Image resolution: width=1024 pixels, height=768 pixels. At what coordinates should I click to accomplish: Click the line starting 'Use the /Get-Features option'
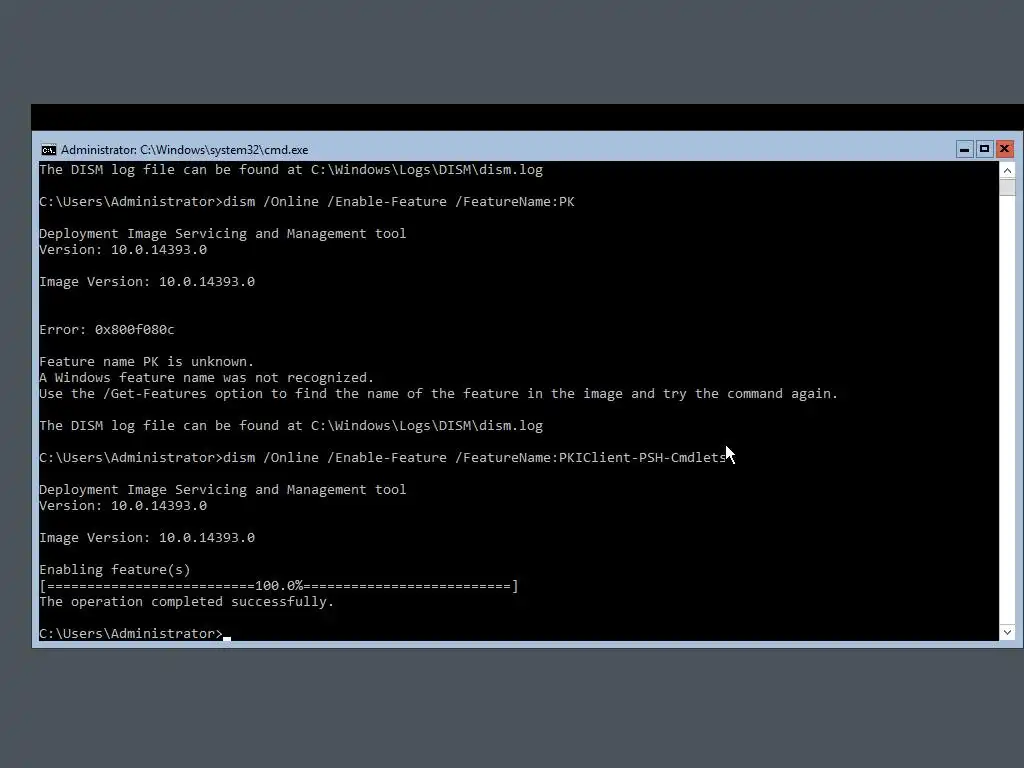[438, 394]
